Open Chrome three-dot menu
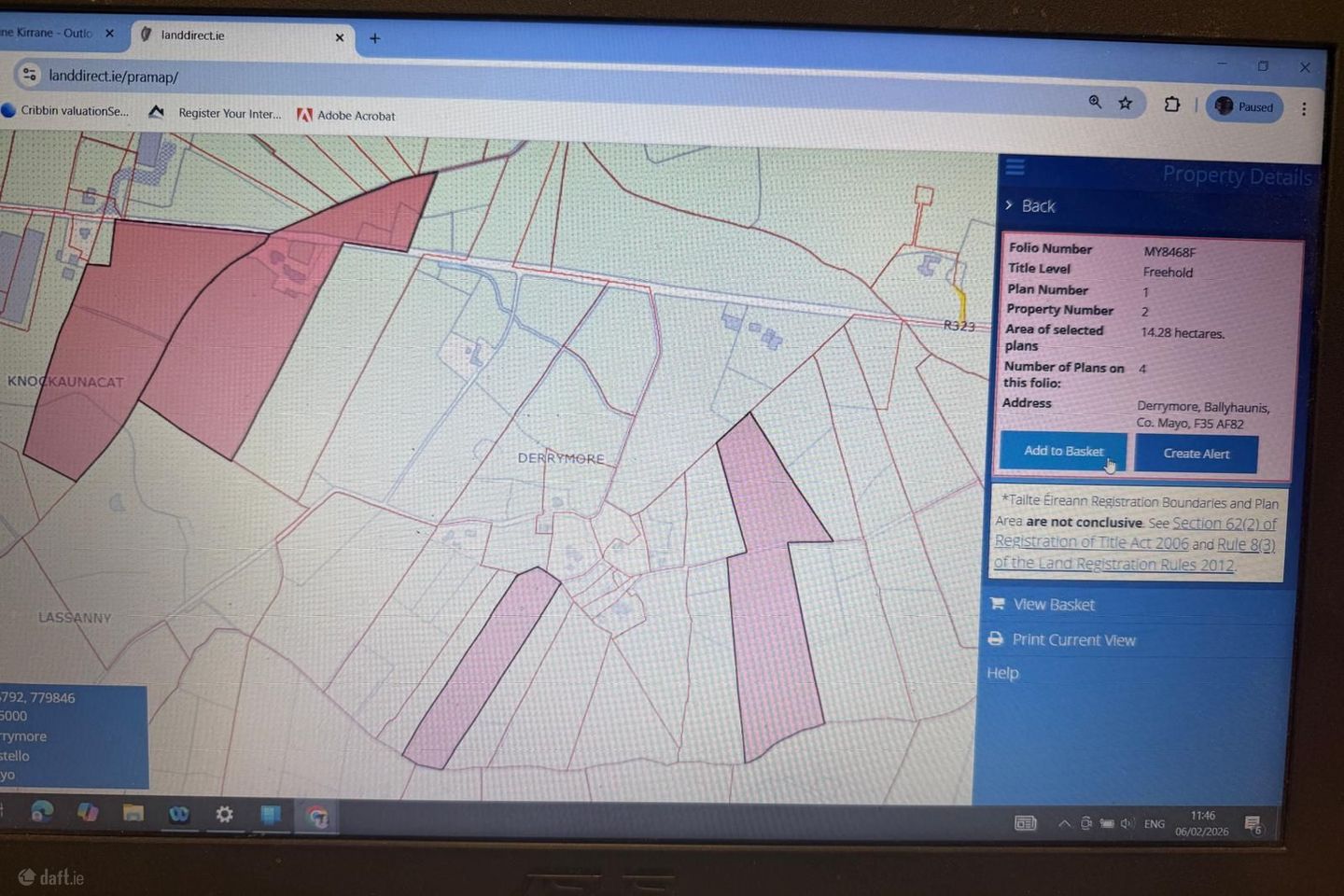 (x=1304, y=108)
